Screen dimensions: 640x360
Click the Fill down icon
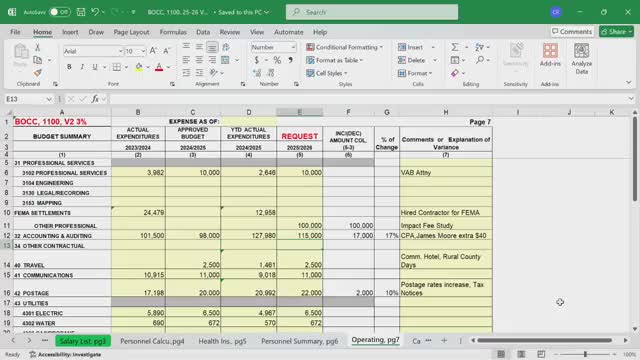pyautogui.click(x=455, y=60)
